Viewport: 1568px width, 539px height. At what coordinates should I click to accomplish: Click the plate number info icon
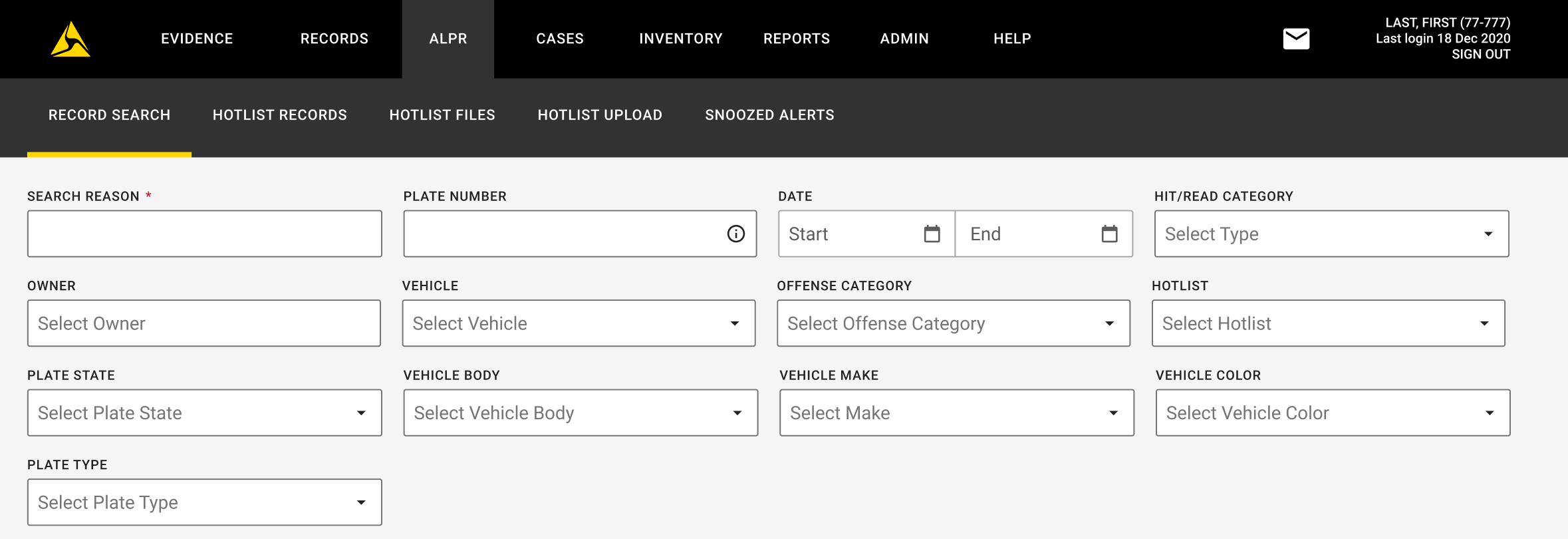point(735,234)
